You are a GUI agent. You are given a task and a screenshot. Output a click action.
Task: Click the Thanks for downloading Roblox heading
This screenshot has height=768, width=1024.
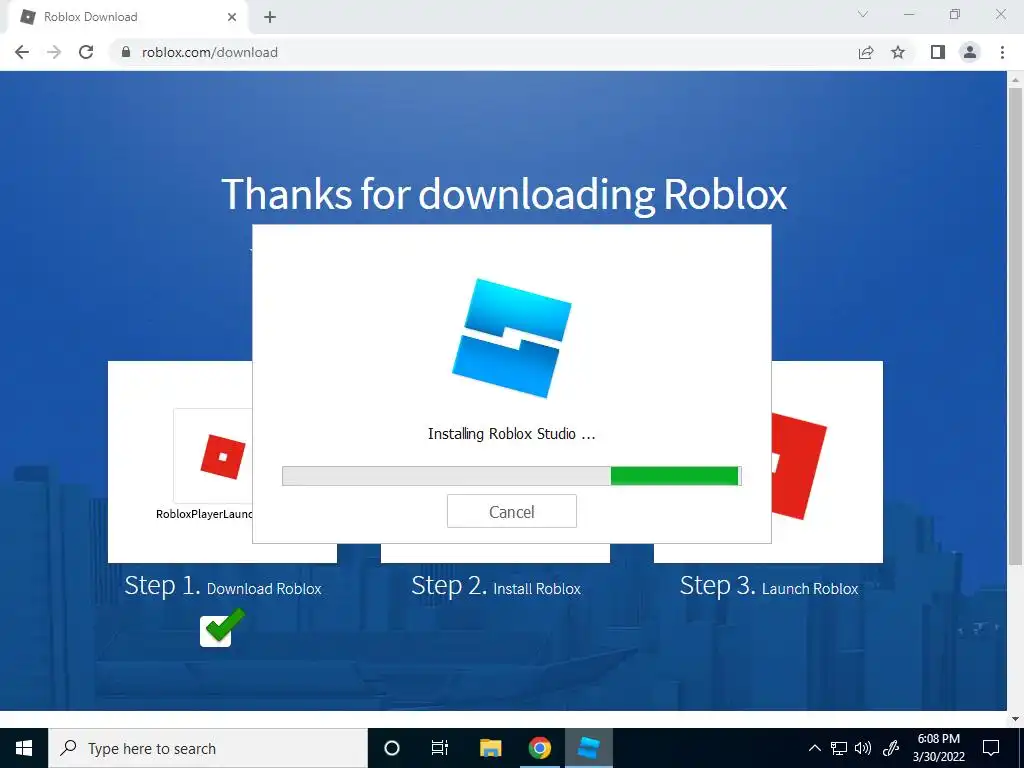pyautogui.click(x=504, y=194)
